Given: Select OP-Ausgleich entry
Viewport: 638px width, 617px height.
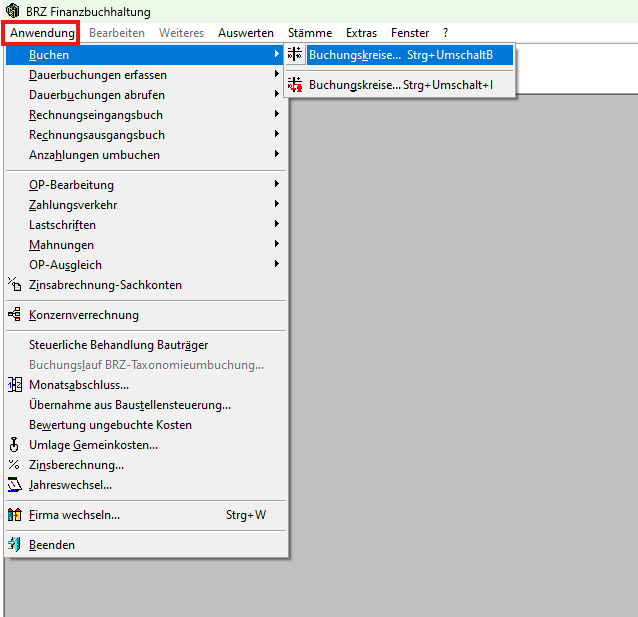Looking at the screenshot, I should click(x=146, y=265).
